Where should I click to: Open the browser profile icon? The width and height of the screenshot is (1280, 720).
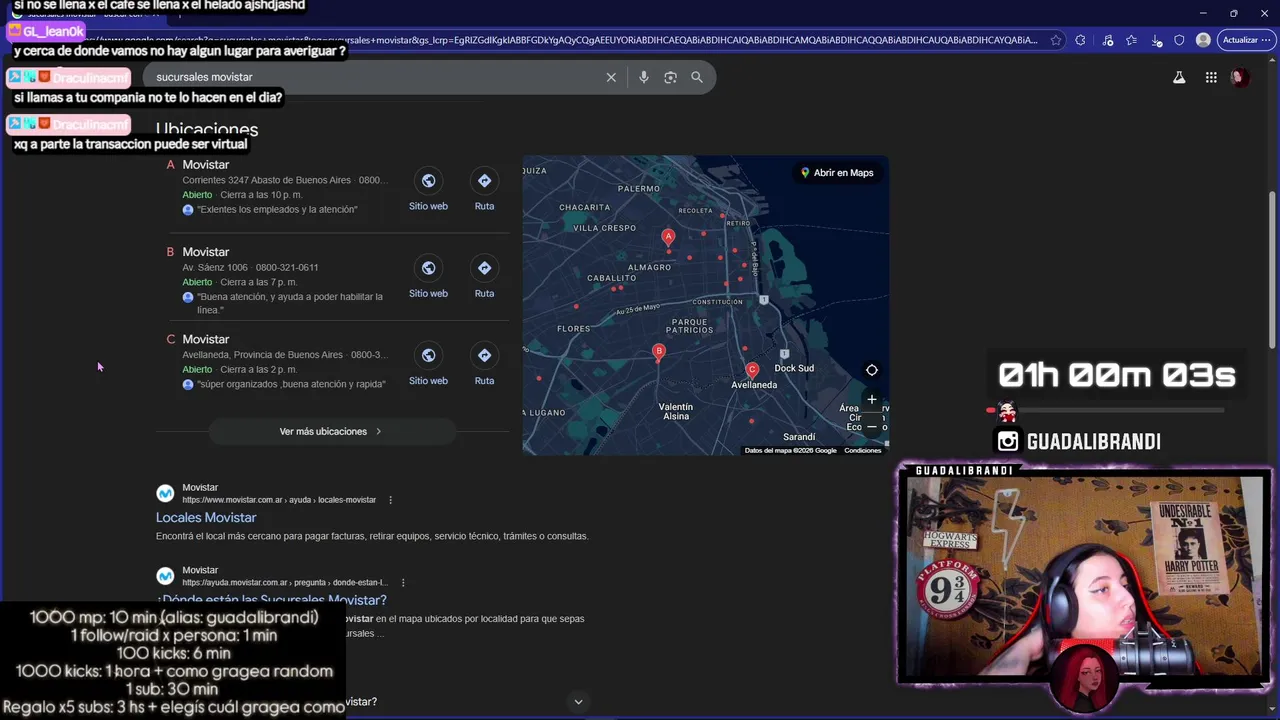(1203, 40)
